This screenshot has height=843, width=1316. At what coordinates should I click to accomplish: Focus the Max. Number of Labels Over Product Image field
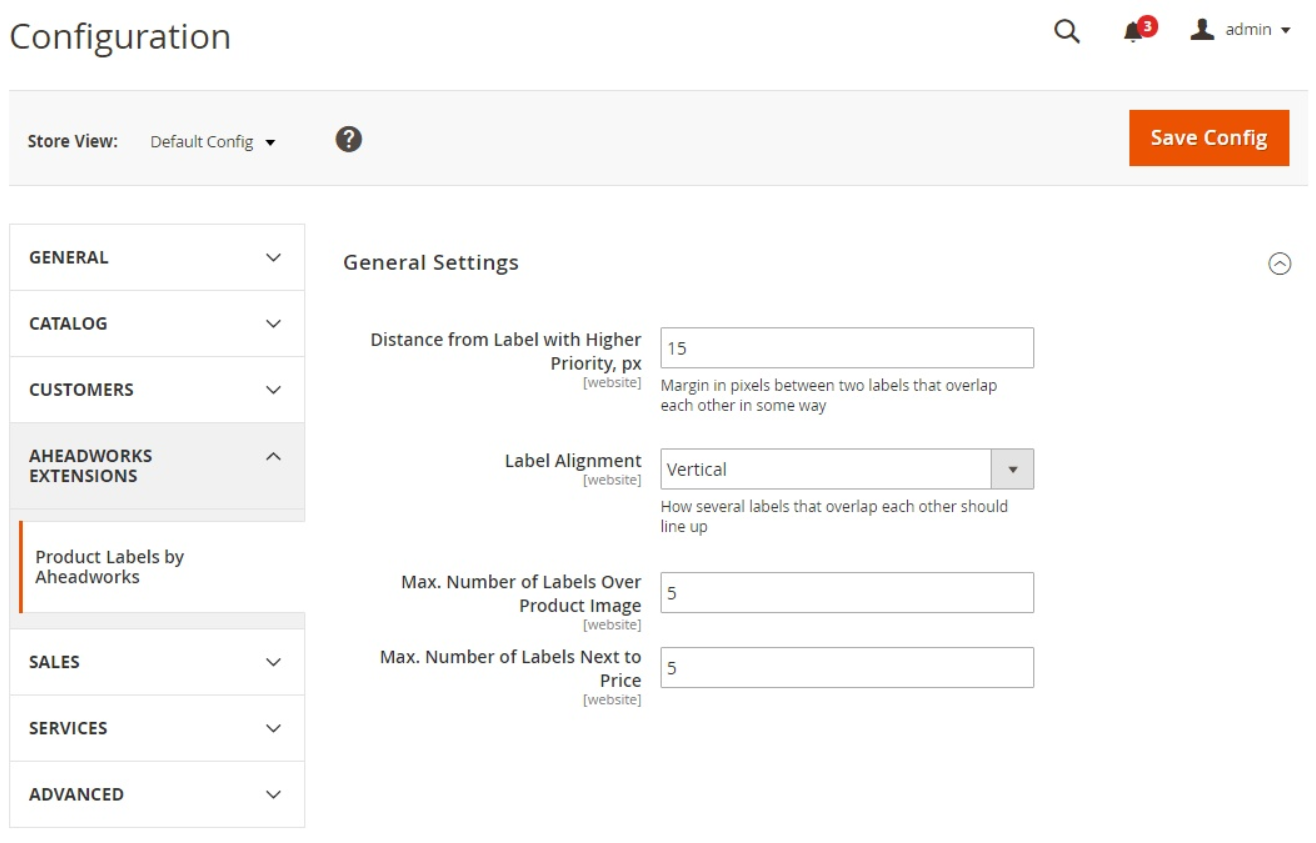pyautogui.click(x=847, y=593)
